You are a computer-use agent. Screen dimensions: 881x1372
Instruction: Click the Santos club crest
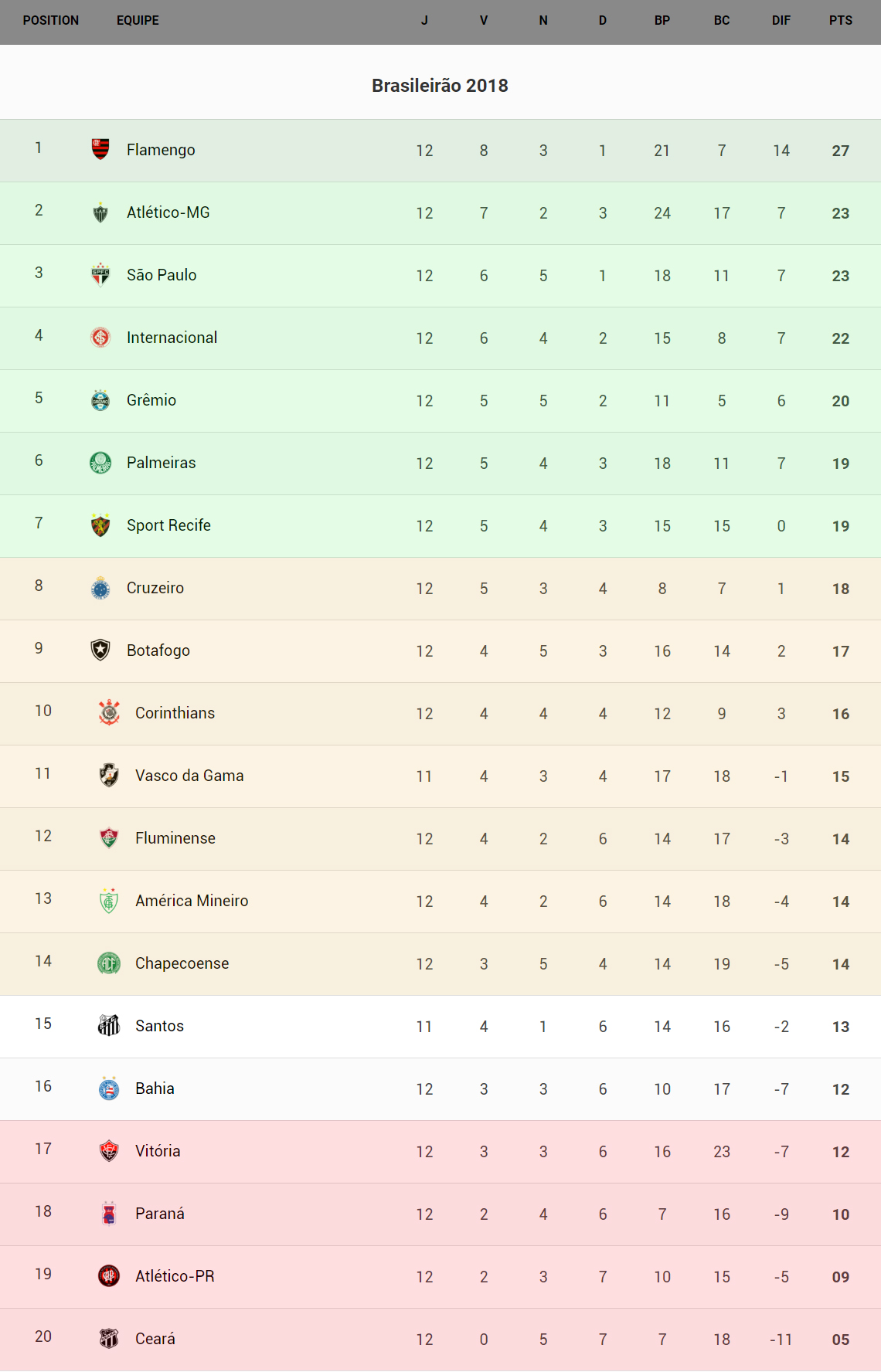coord(109,1026)
